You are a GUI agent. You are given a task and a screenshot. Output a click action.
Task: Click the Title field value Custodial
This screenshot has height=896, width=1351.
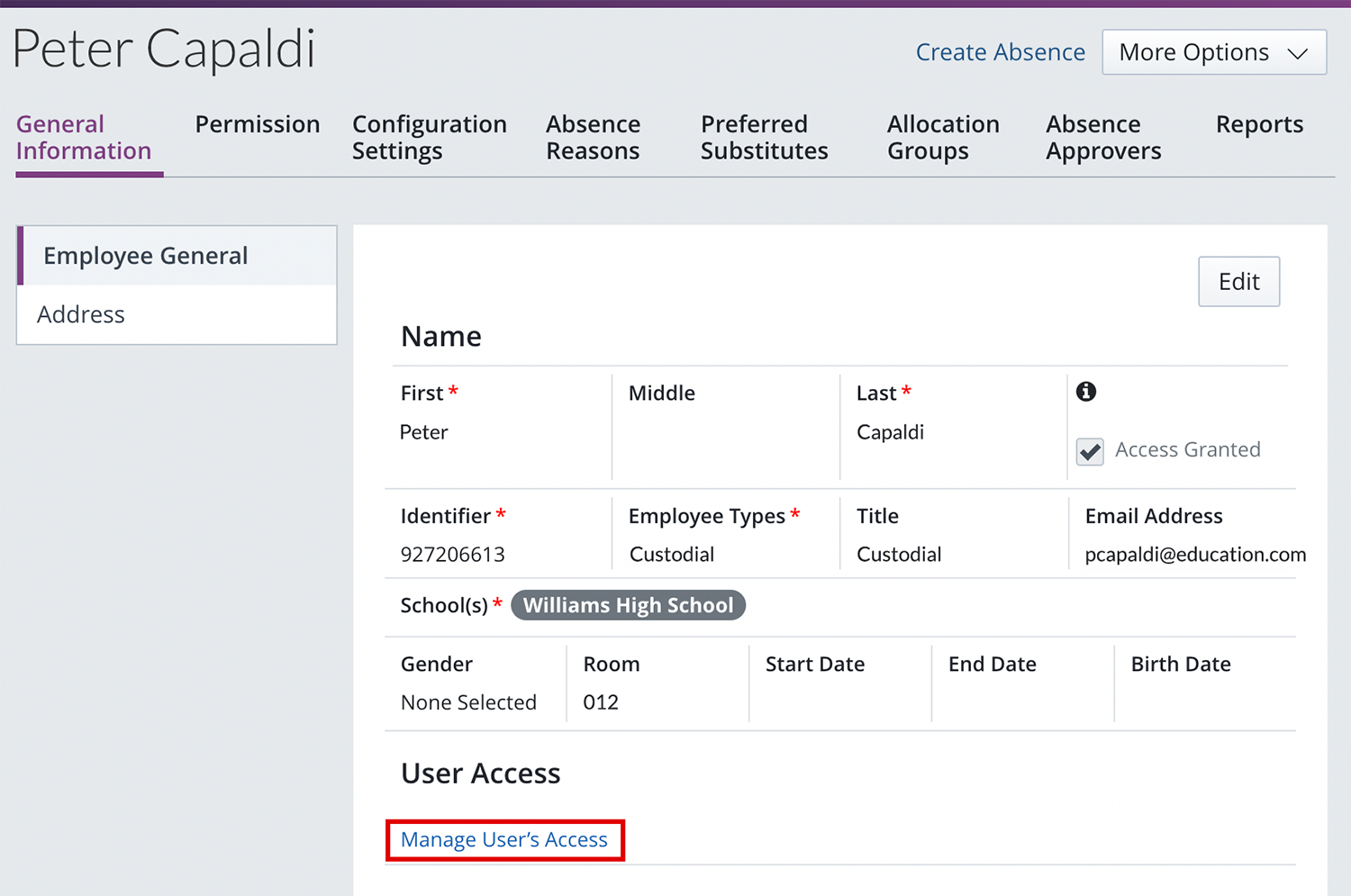click(899, 555)
